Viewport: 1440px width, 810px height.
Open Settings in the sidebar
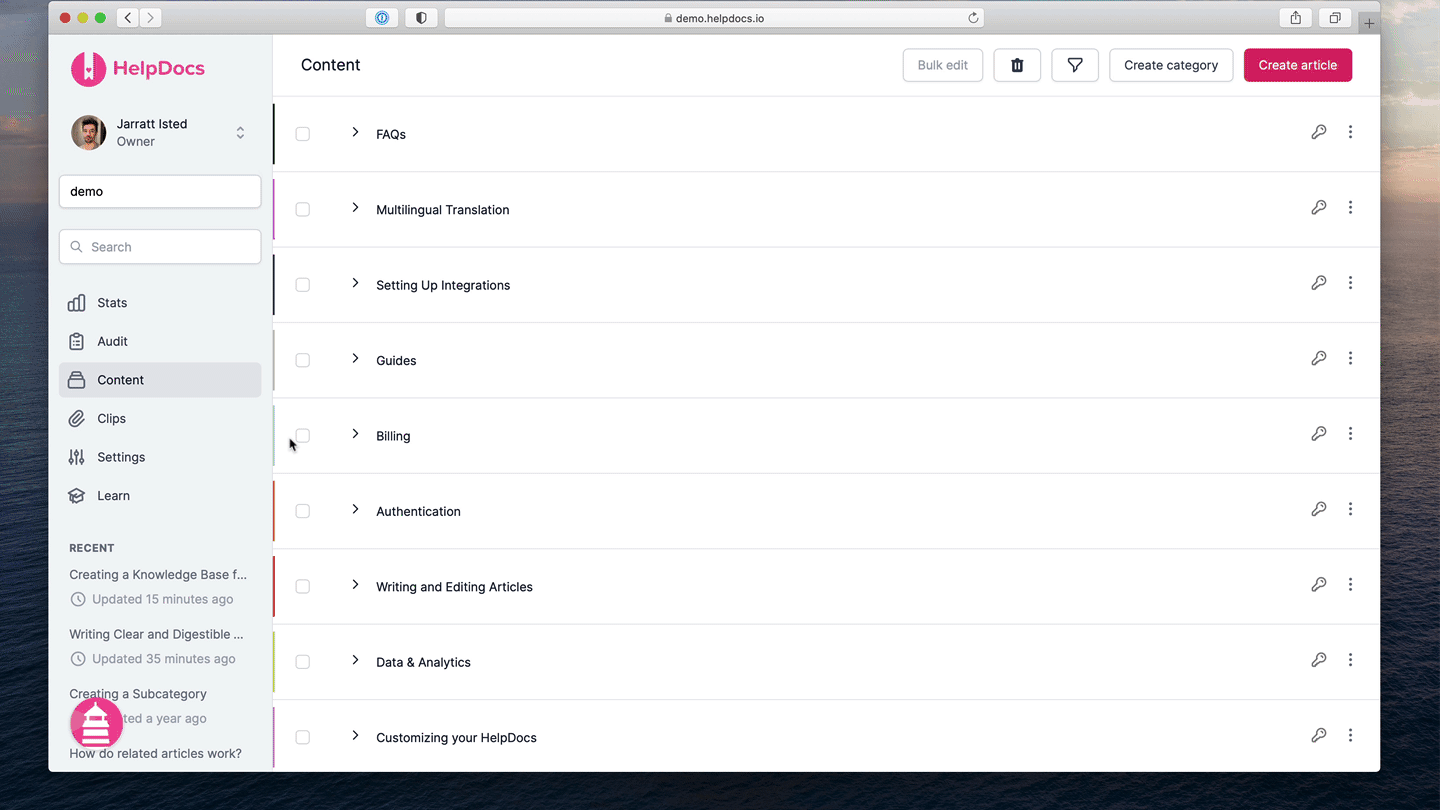(160, 457)
